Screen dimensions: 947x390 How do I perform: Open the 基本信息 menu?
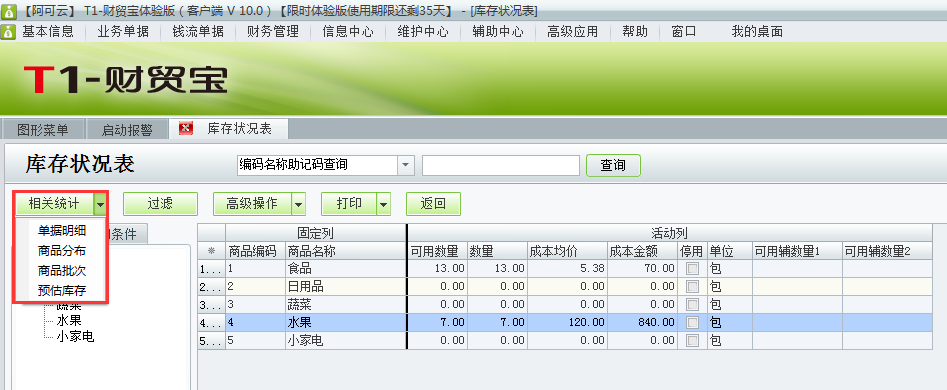click(x=48, y=31)
